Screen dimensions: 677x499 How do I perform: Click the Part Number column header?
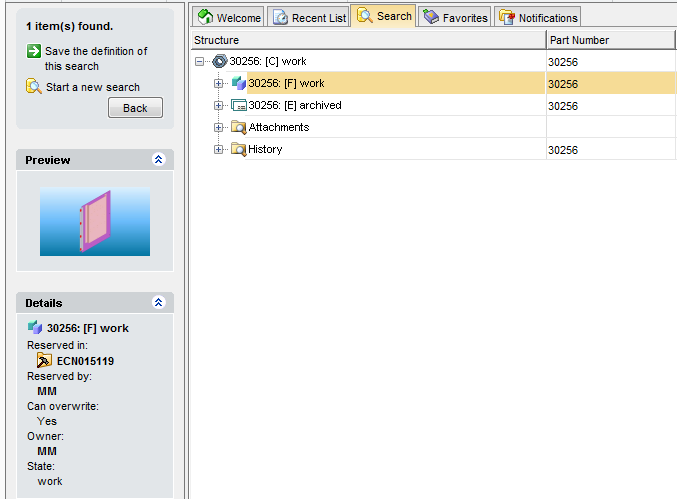611,40
